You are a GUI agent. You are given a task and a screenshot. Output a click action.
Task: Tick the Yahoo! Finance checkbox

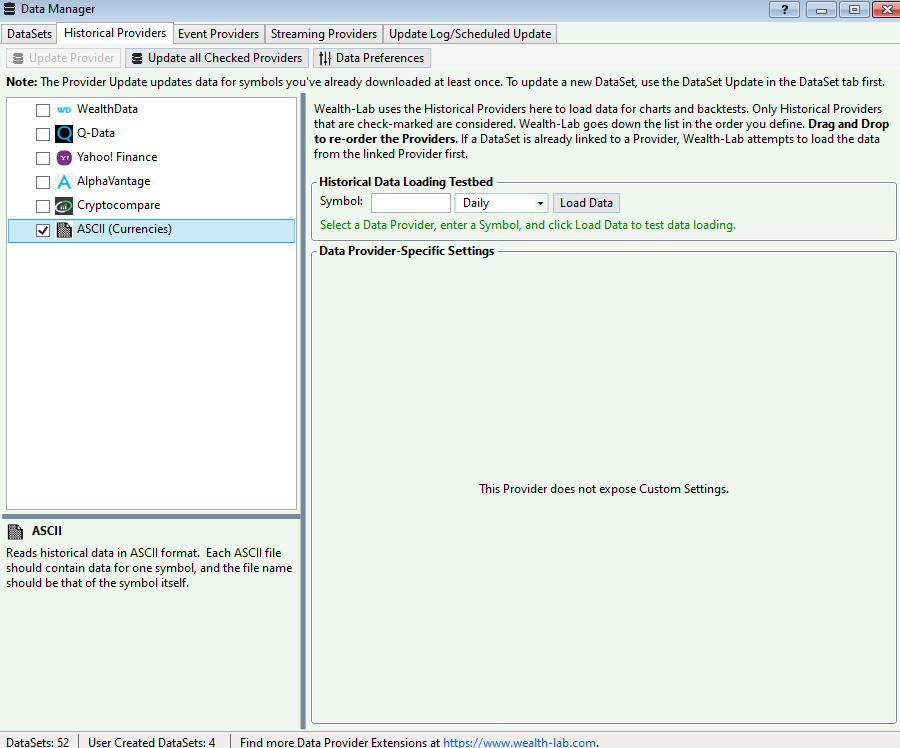click(43, 158)
